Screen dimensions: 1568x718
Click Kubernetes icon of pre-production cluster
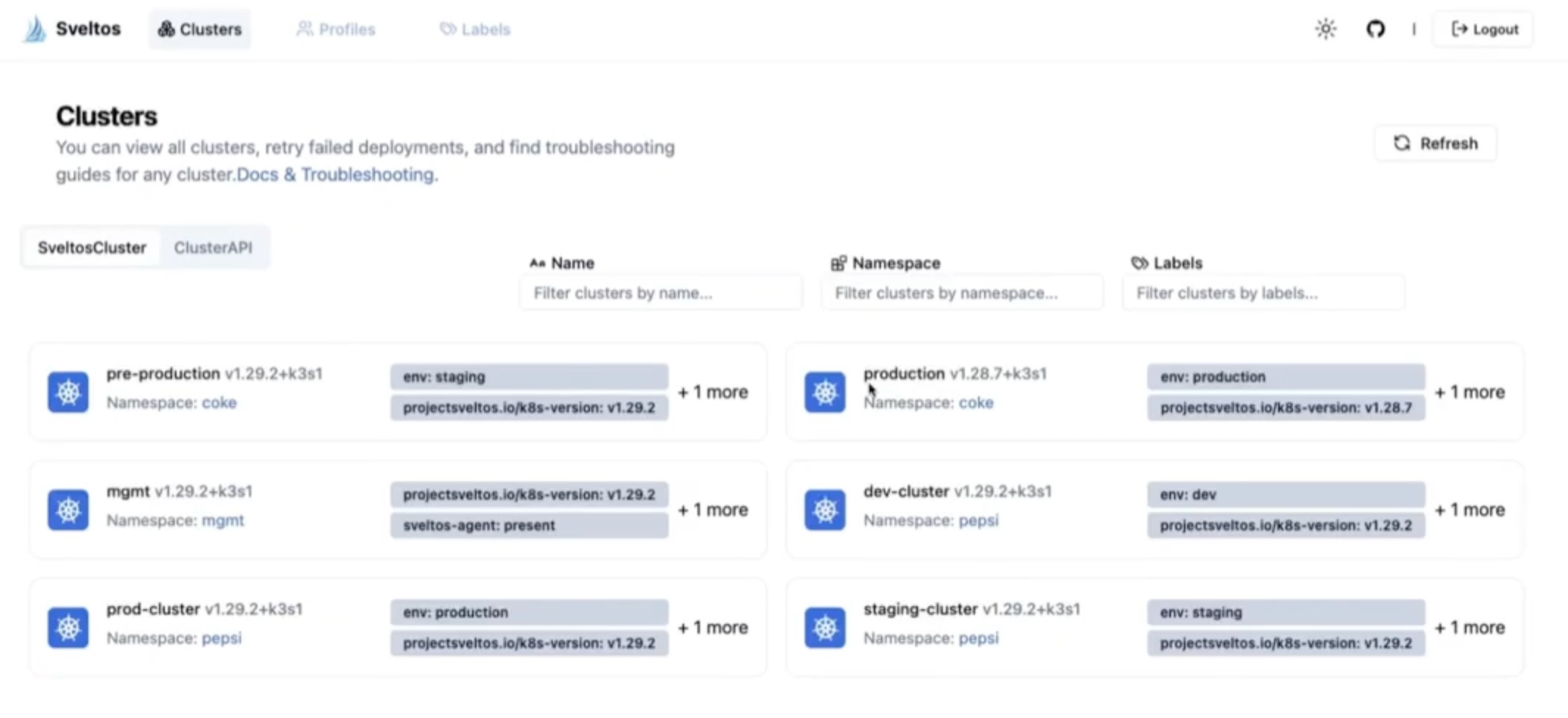pyautogui.click(x=68, y=392)
